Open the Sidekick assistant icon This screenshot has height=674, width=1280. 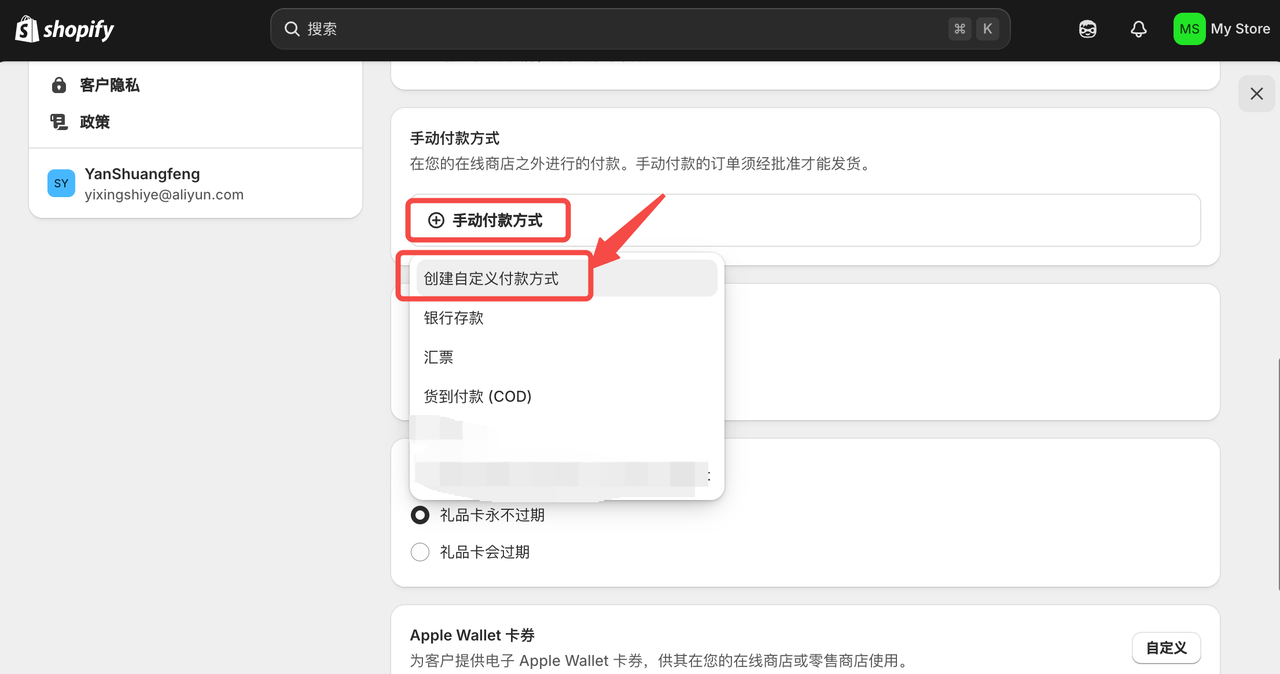1088,29
